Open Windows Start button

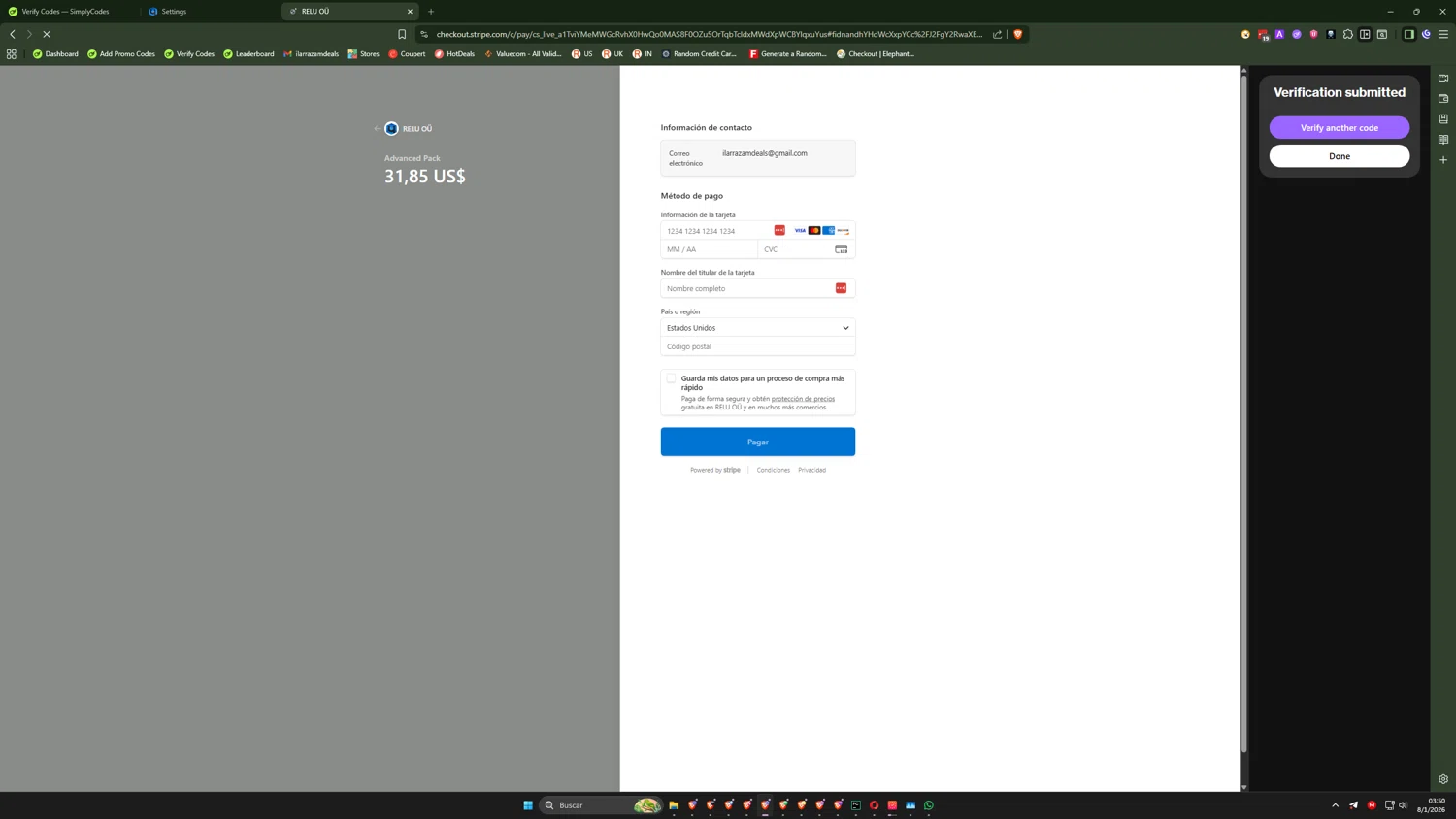[x=528, y=805]
